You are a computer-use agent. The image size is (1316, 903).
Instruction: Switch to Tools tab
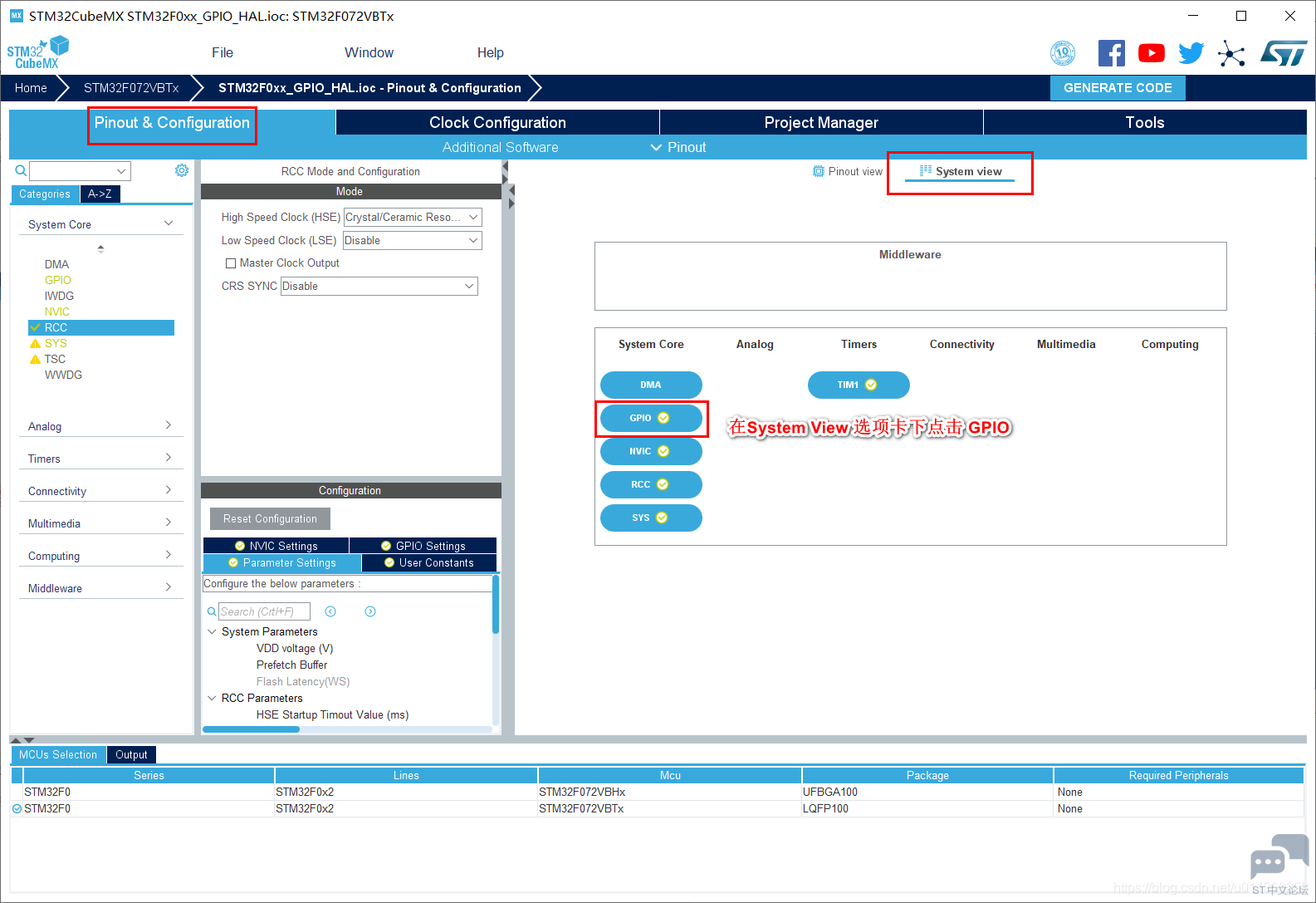[x=1145, y=122]
